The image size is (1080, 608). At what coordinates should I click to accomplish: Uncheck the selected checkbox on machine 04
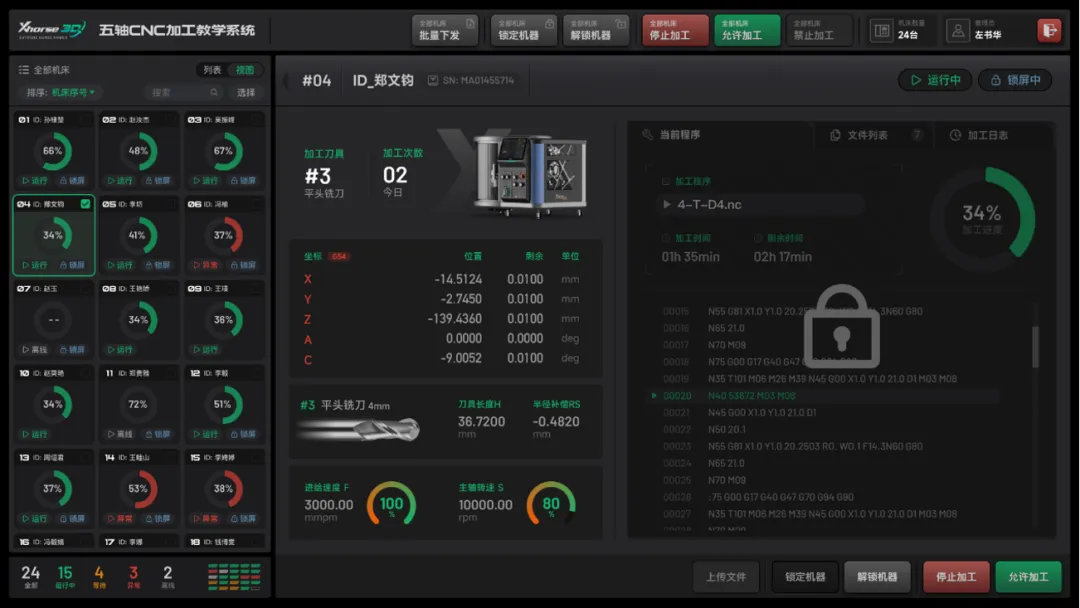point(85,204)
